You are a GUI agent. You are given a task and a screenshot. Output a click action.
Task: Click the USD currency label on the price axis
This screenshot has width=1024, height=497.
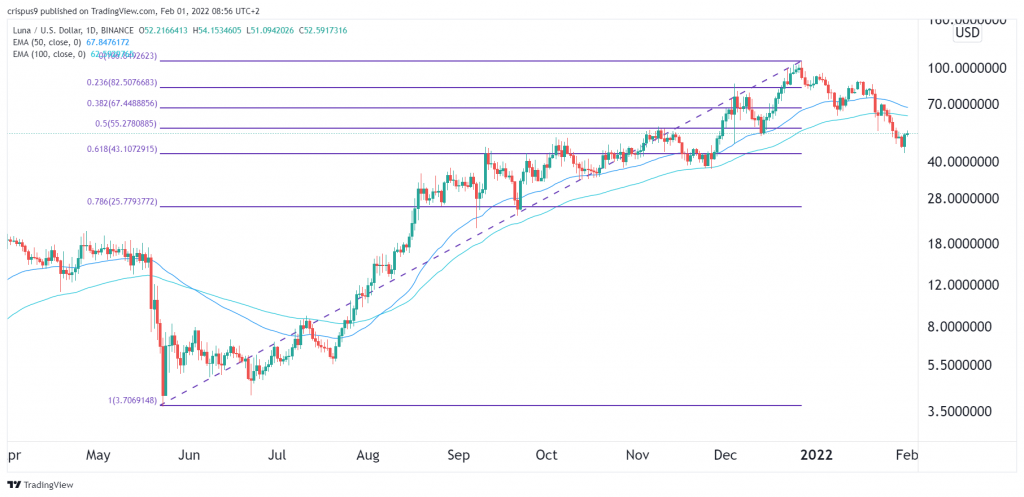[968, 33]
